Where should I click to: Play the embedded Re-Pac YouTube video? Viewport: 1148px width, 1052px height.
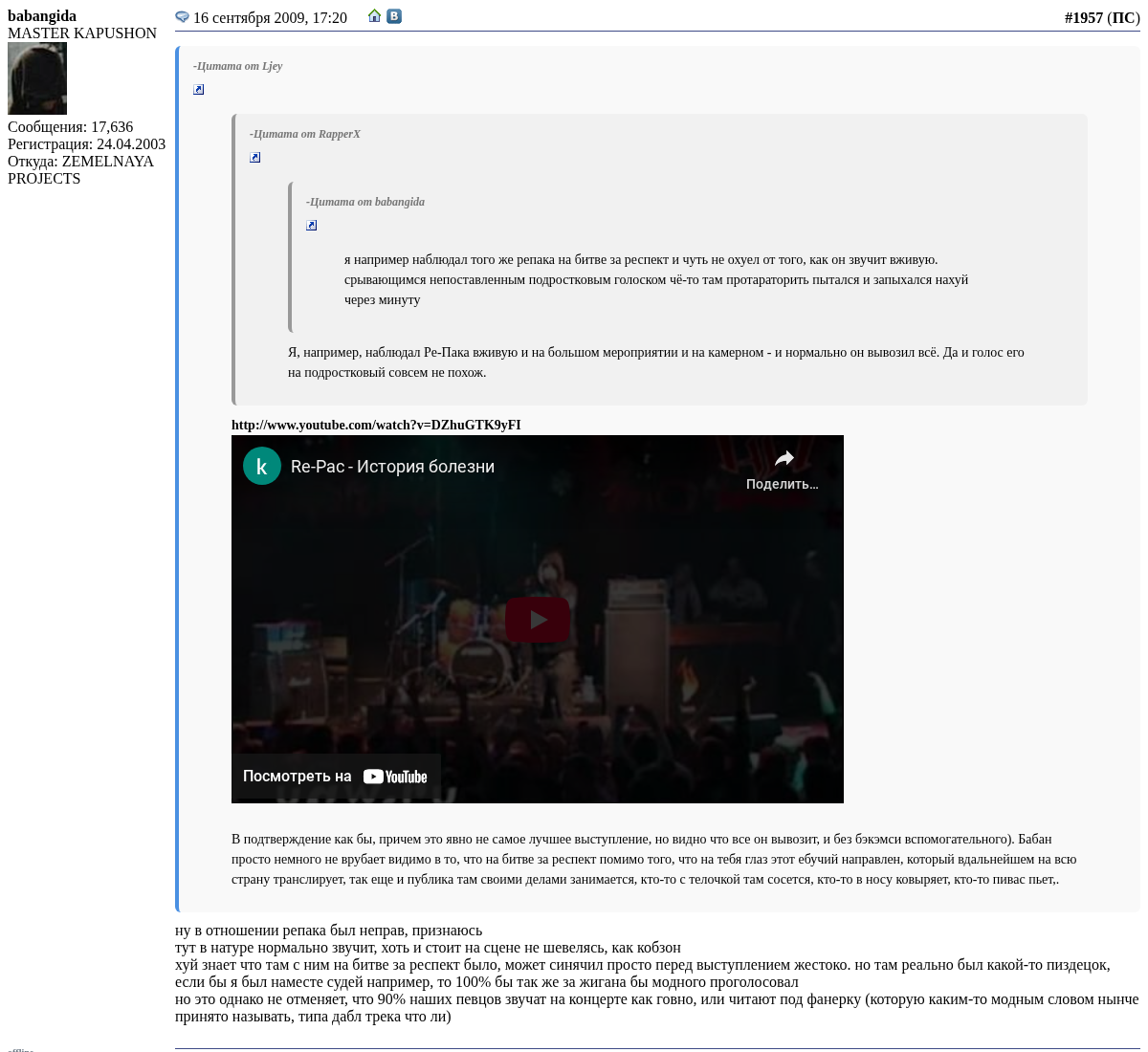pos(538,620)
